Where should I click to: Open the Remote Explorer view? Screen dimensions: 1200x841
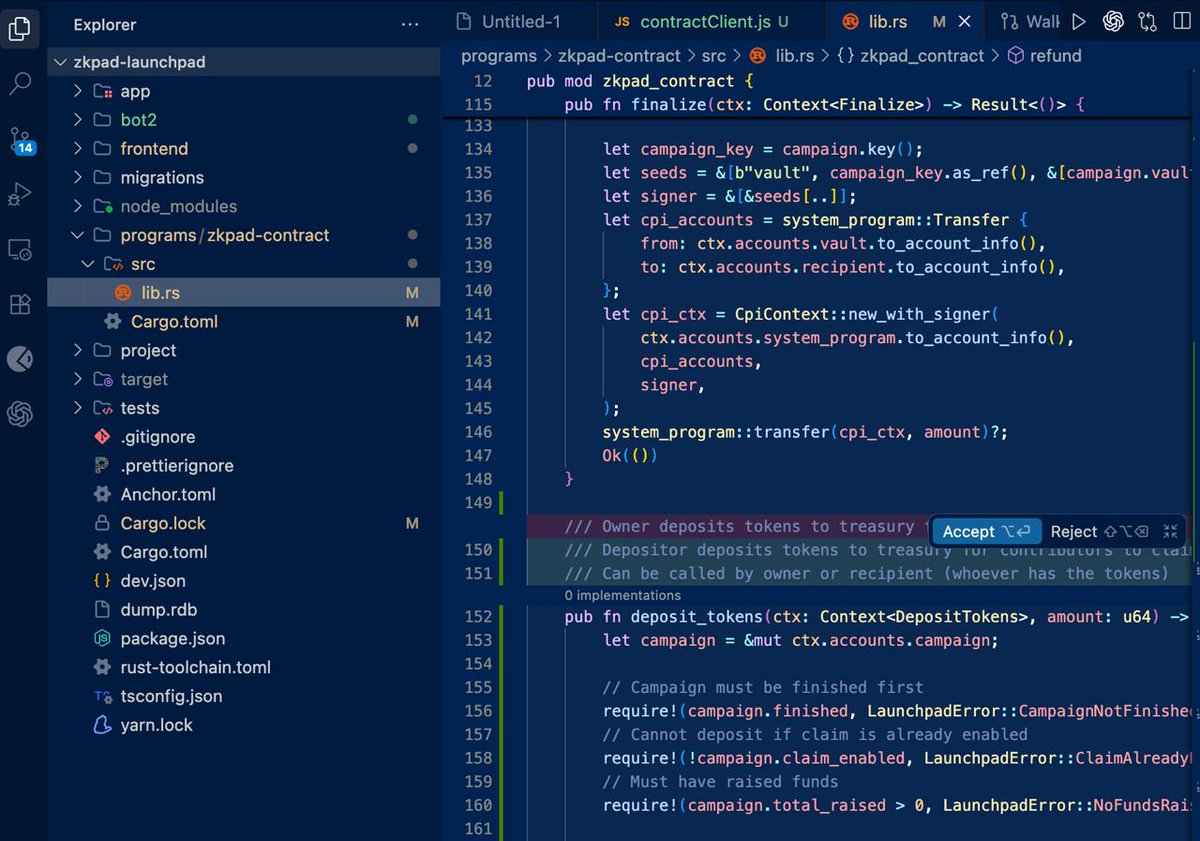[20, 250]
